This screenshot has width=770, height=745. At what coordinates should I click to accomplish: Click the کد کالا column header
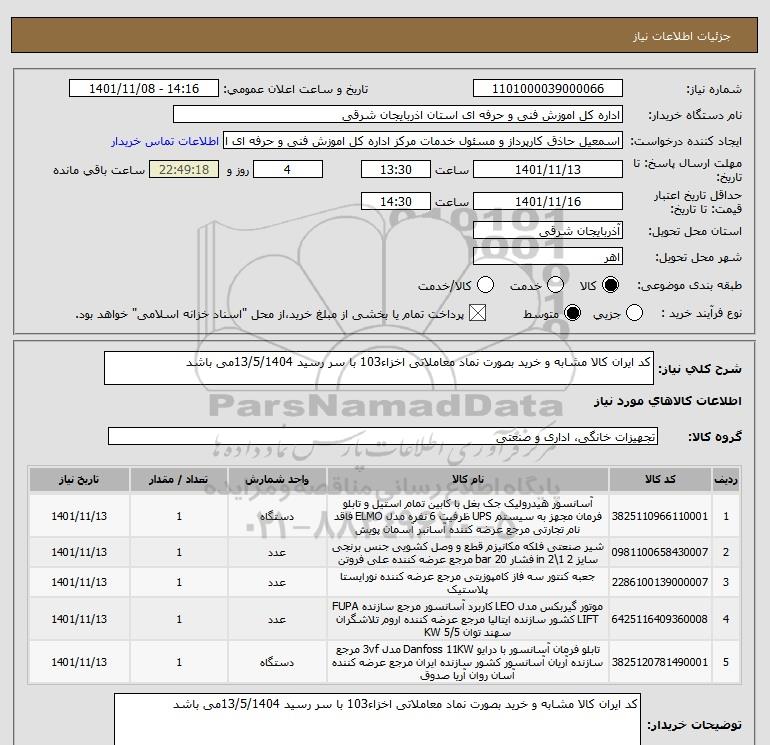point(660,479)
